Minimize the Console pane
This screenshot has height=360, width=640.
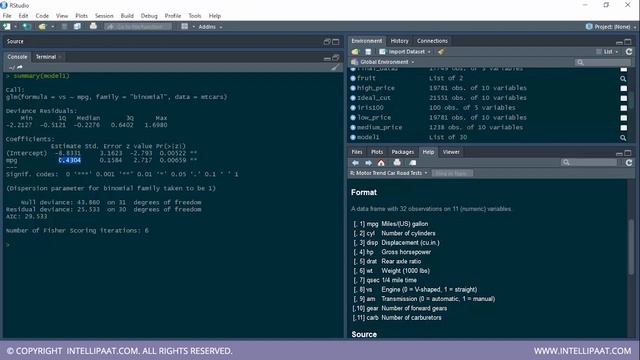coord(327,58)
